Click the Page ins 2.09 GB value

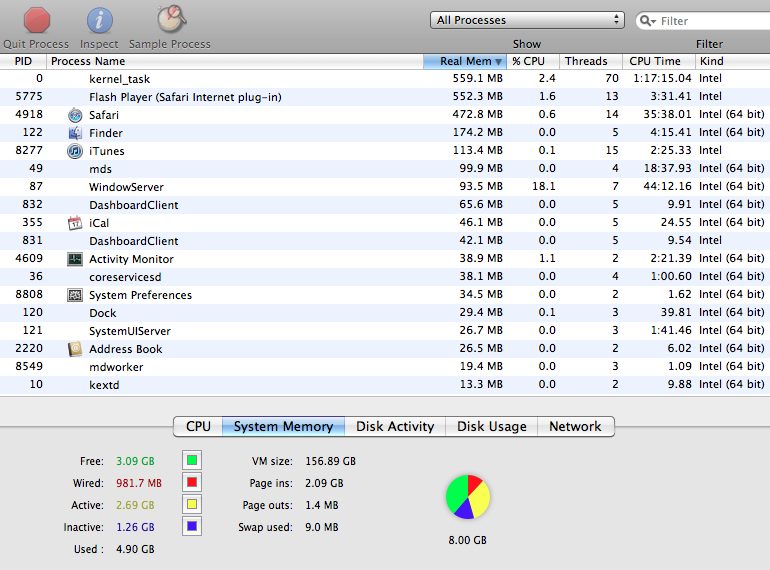click(324, 483)
